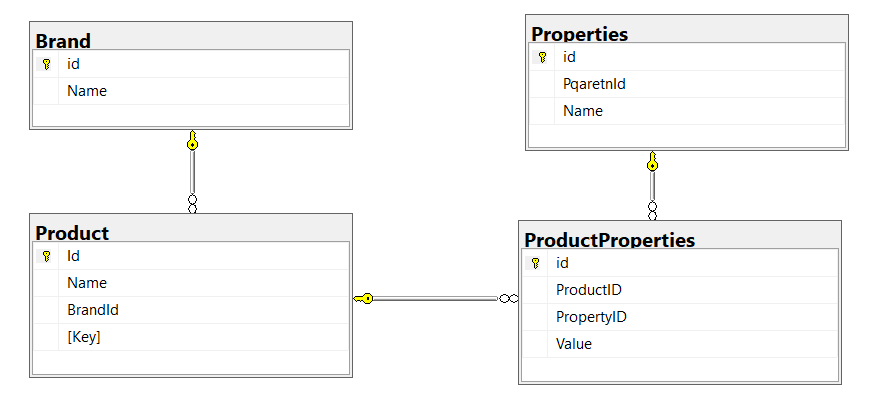Click the Value column in ProductProperties

[x=574, y=344]
